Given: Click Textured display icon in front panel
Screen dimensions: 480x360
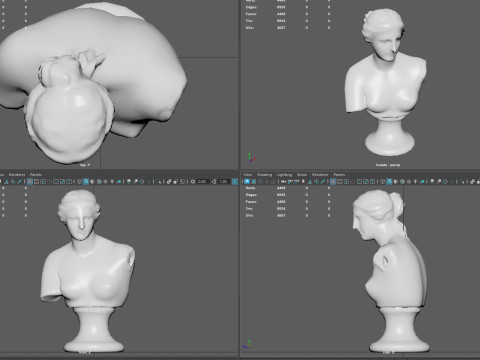Looking at the screenshot, I should pyautogui.click(x=105, y=181).
